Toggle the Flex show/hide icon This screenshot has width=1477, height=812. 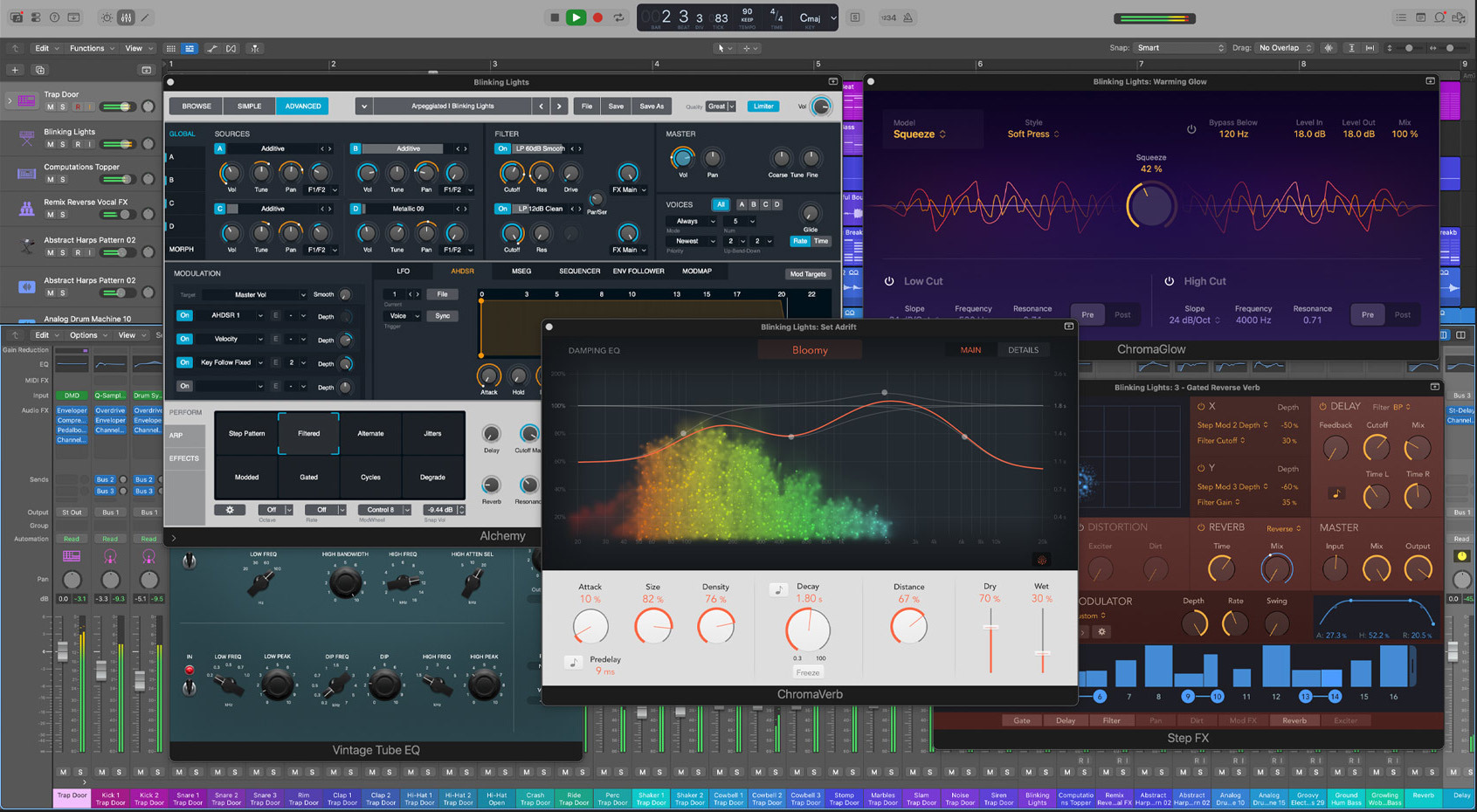231,48
